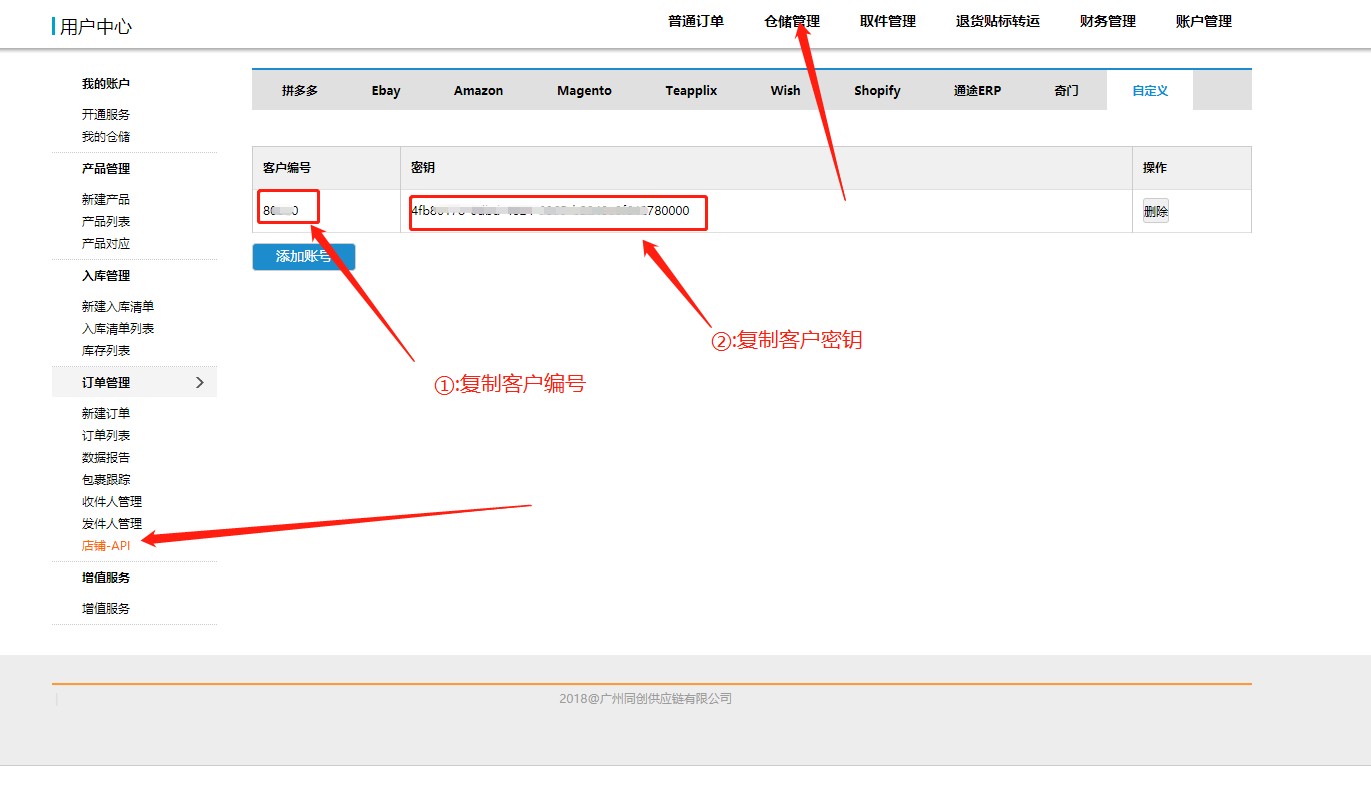Open 包裹跟踪 sidebar link
The image size is (1371, 785).
click(x=106, y=479)
